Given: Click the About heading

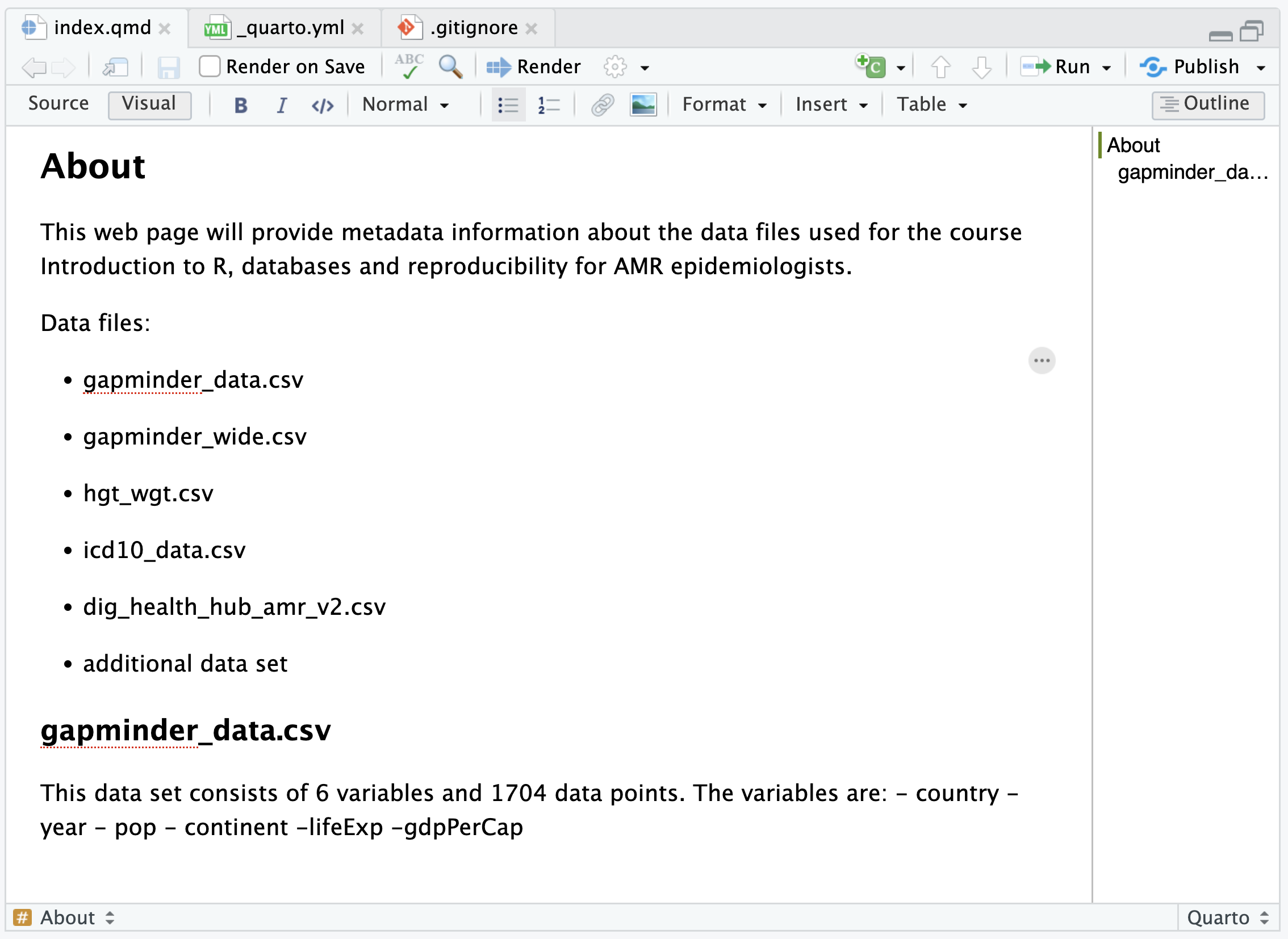Looking at the screenshot, I should pyautogui.click(x=93, y=166).
